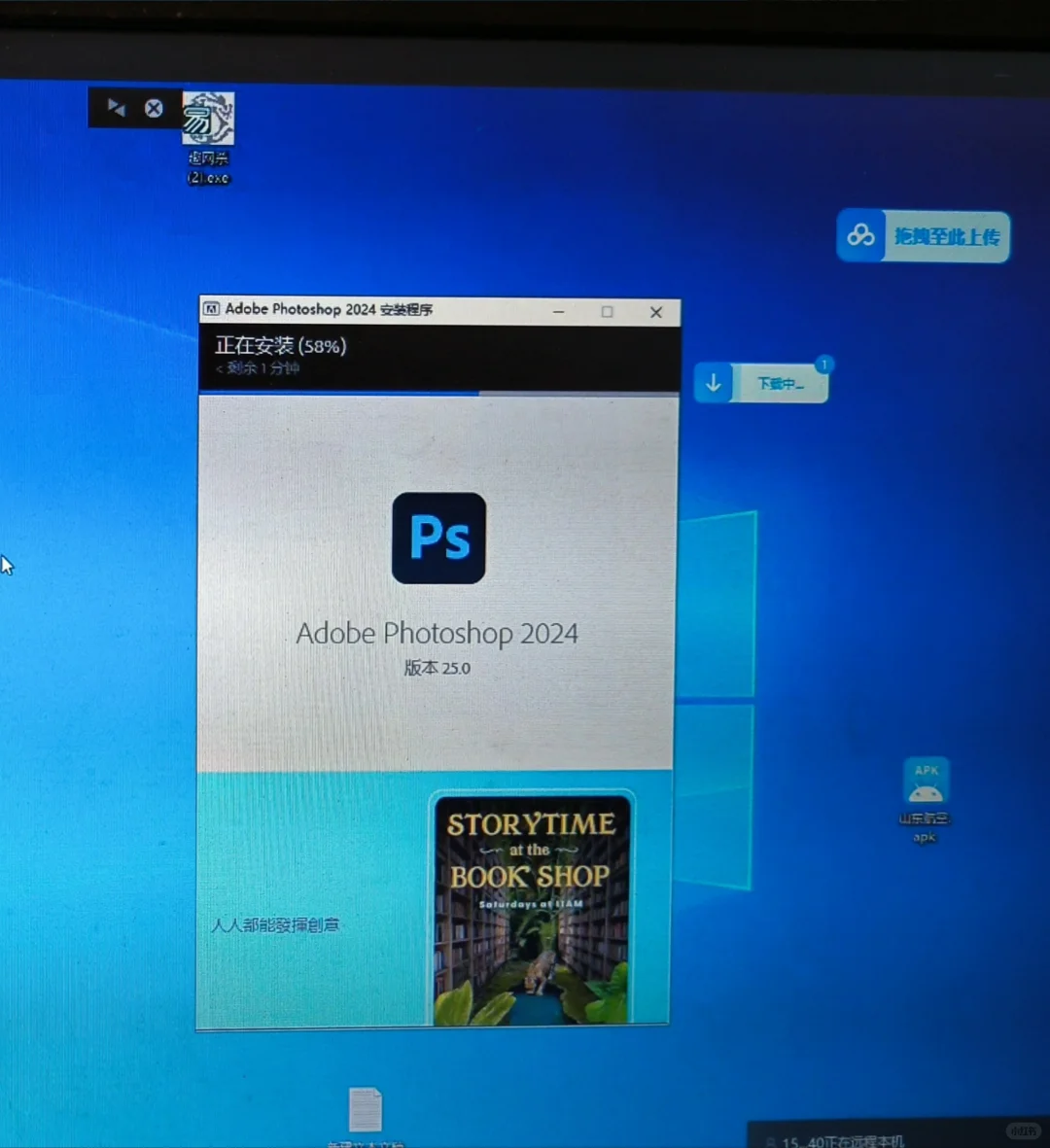Click the 拖拽至此上传 upload button
Image resolution: width=1050 pixels, height=1148 pixels.
[x=947, y=236]
